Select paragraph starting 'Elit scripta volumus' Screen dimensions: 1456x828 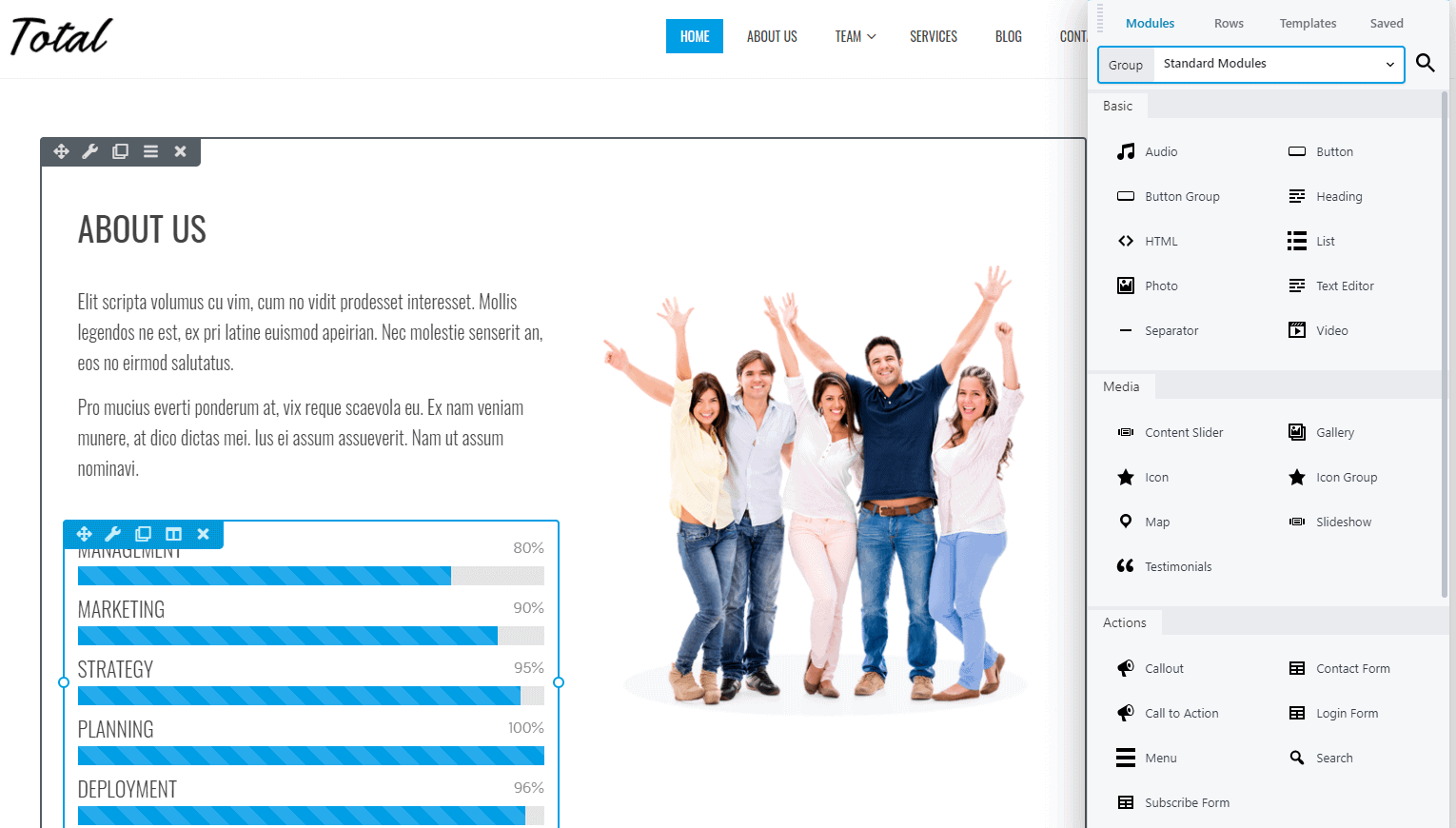310,332
